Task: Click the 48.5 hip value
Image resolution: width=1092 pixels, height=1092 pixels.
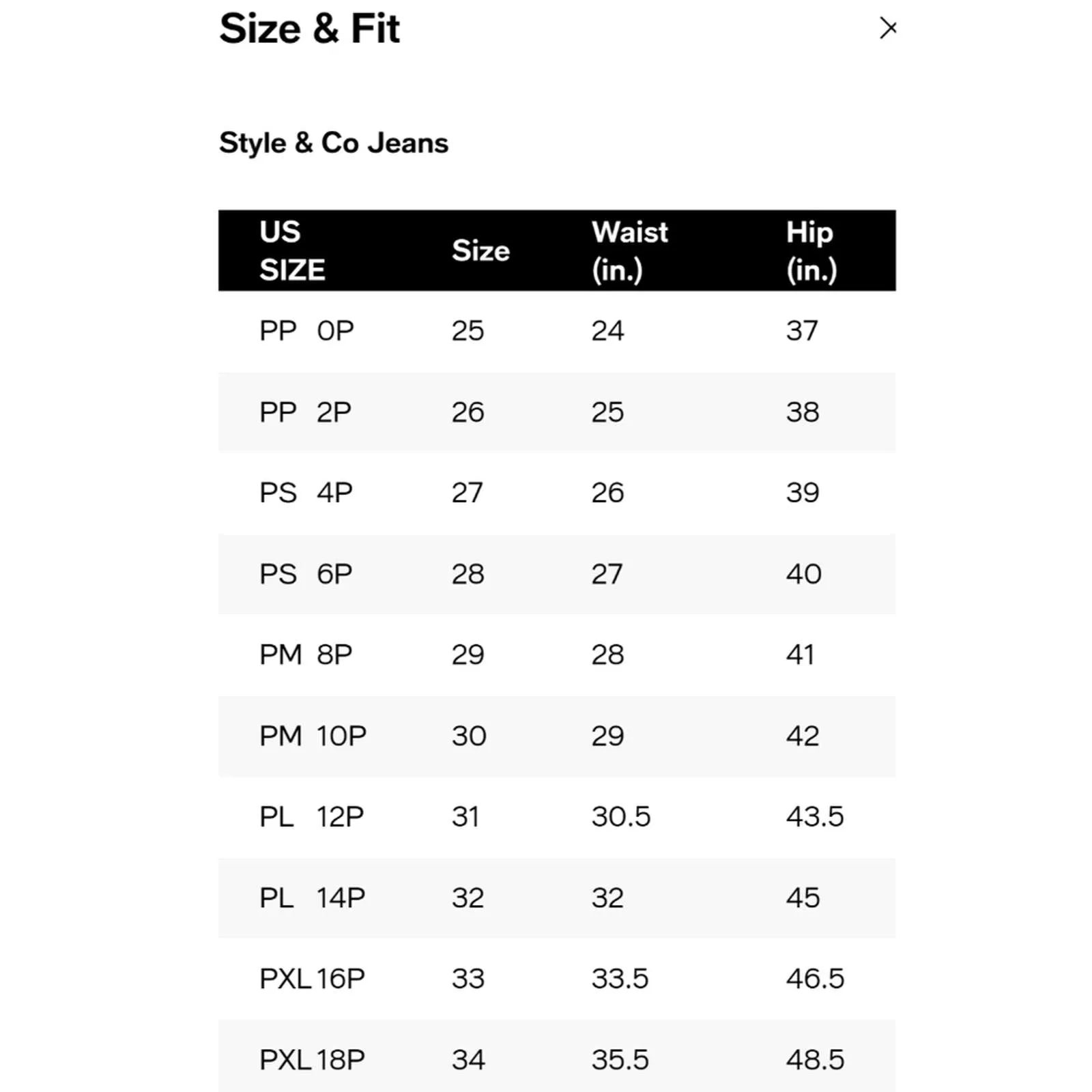Action: pyautogui.click(x=815, y=1060)
